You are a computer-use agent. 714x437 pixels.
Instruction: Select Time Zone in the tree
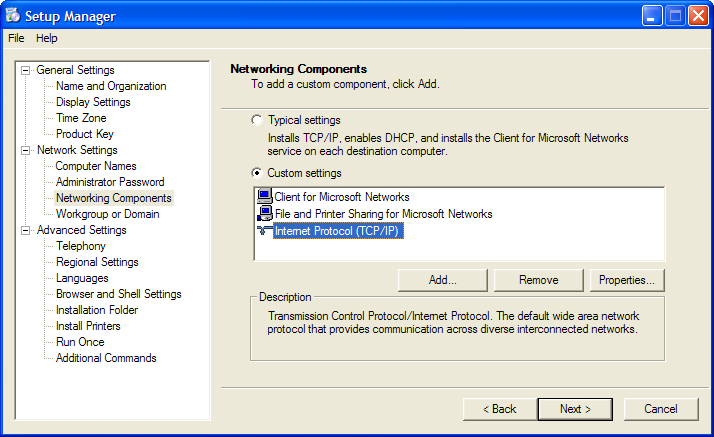81,118
